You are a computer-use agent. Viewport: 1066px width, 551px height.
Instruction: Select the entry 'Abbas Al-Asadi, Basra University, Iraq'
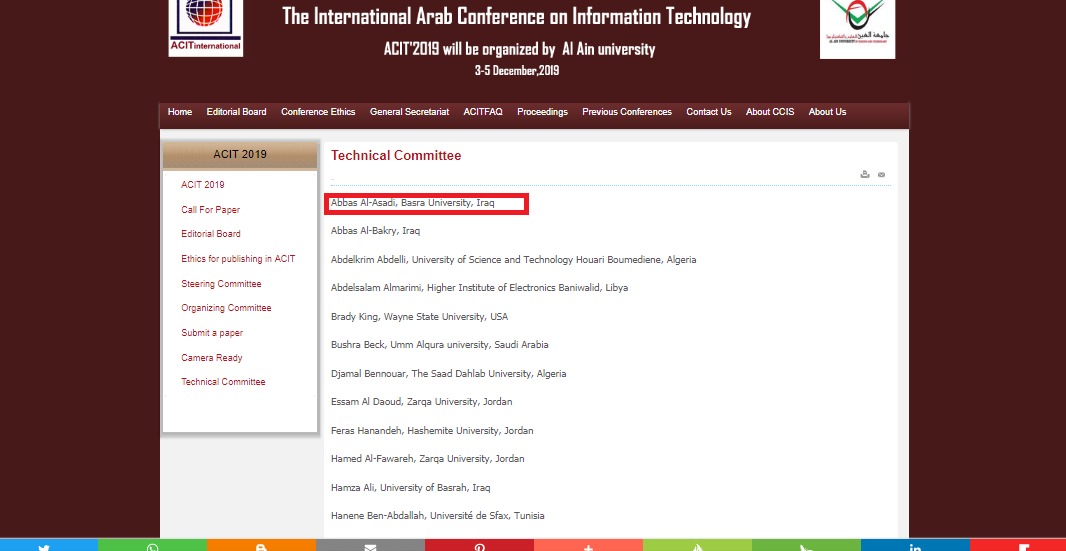413,203
